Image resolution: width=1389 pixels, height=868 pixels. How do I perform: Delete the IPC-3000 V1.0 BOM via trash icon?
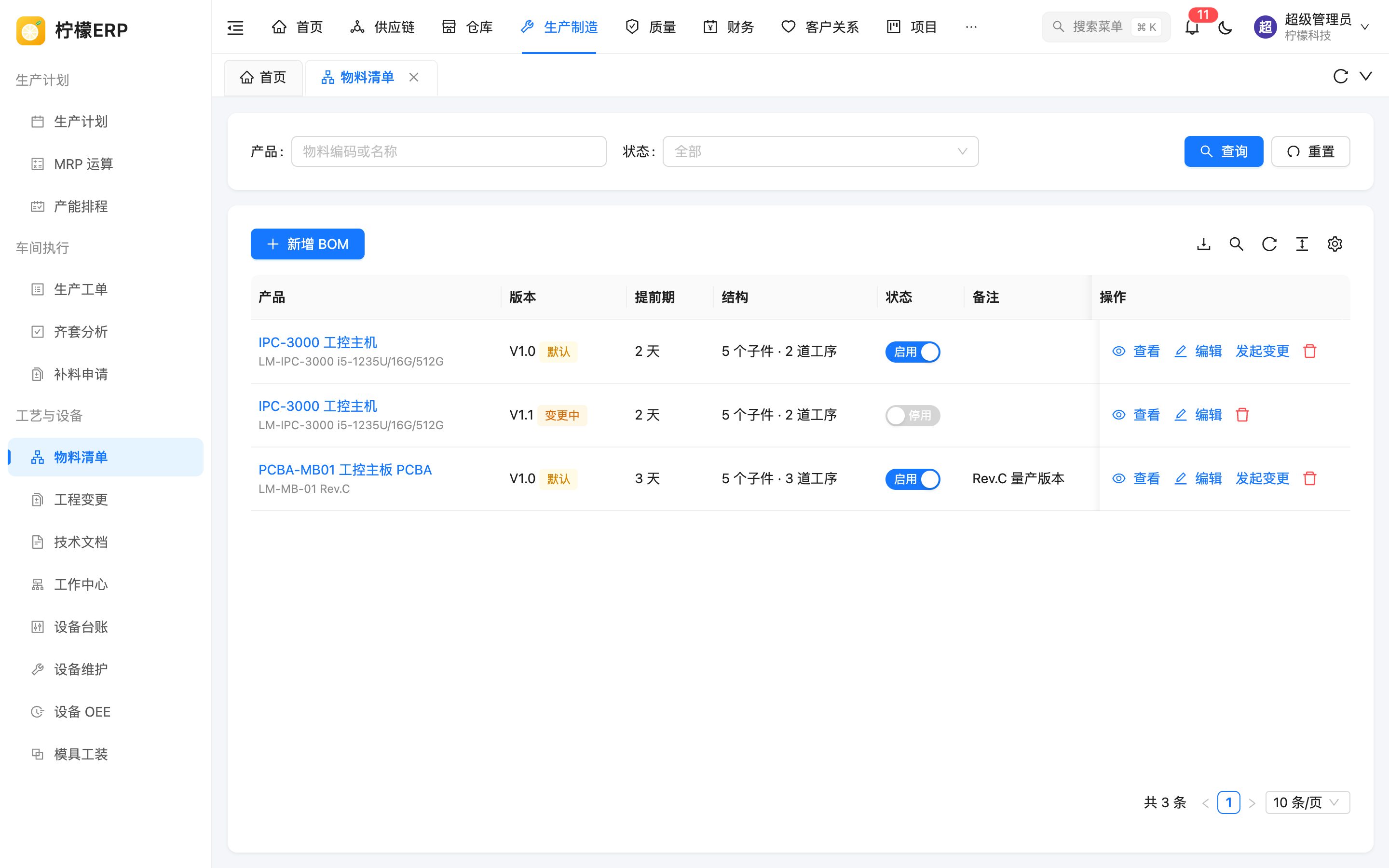tap(1310, 351)
